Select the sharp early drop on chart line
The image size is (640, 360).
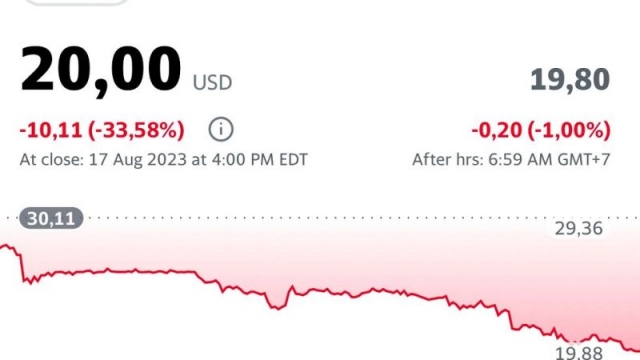[21, 267]
